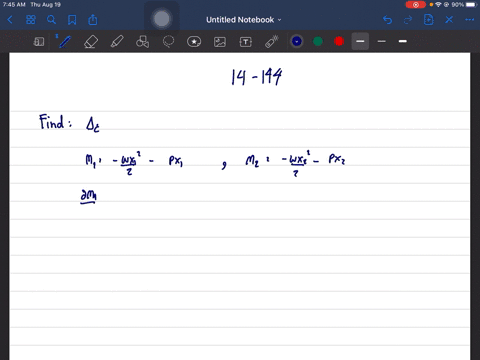Open the search tool
The image size is (480, 360).
coord(51,20)
